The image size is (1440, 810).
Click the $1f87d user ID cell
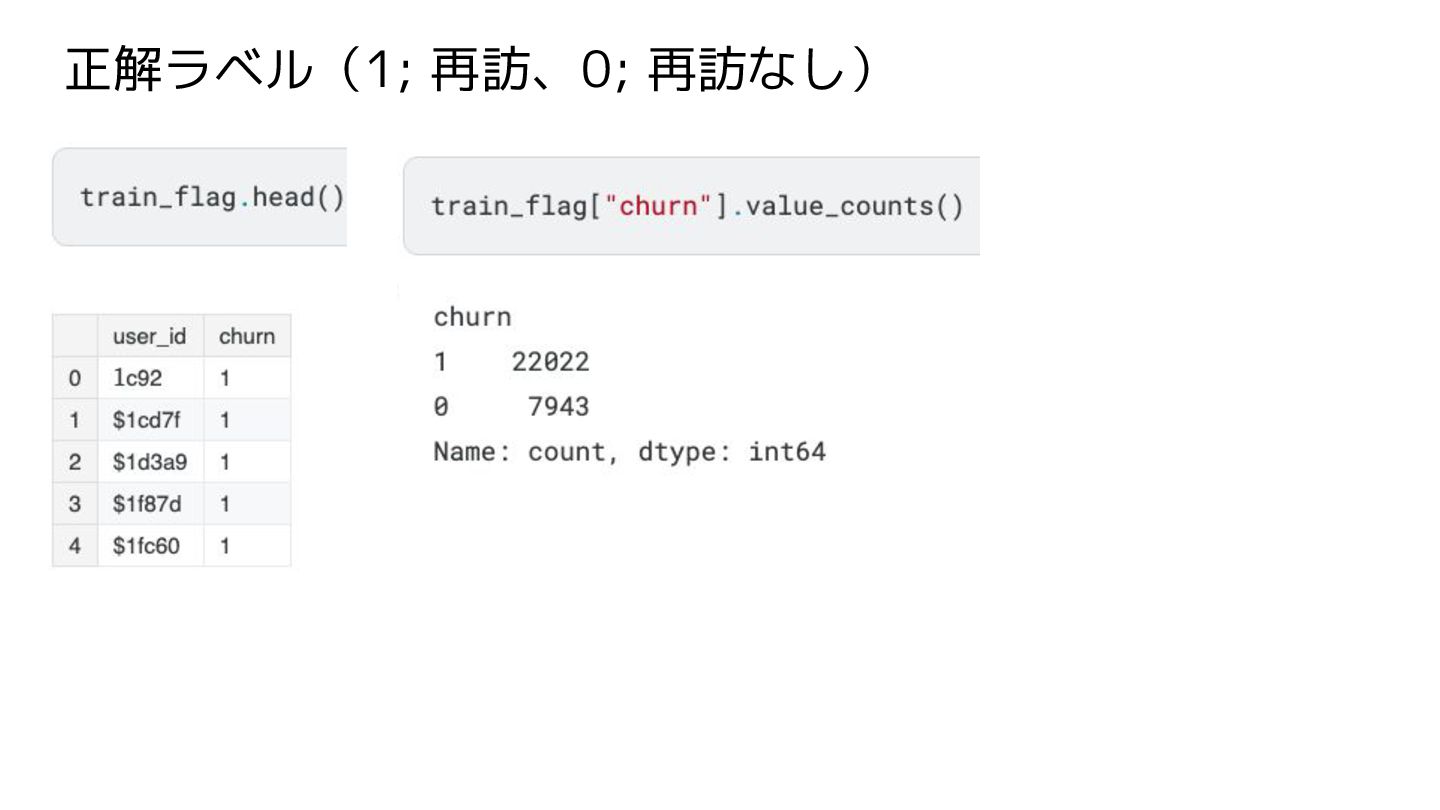[x=147, y=505]
